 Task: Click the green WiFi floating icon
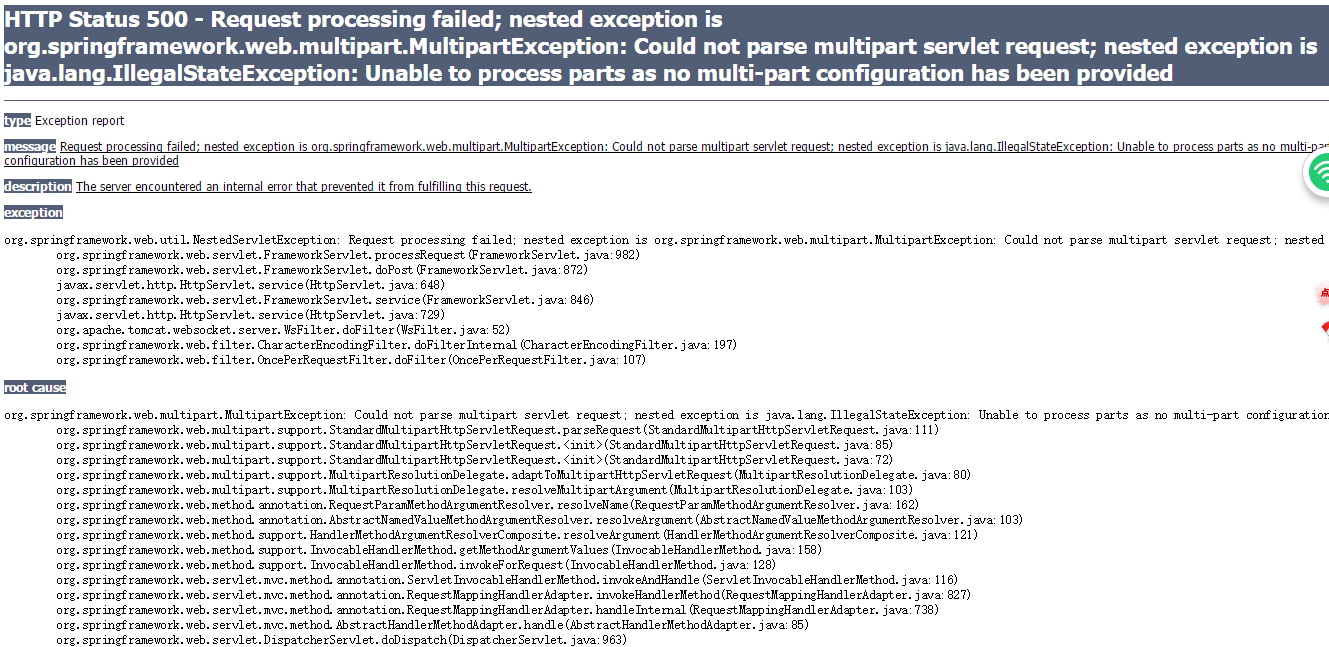coord(1318,174)
